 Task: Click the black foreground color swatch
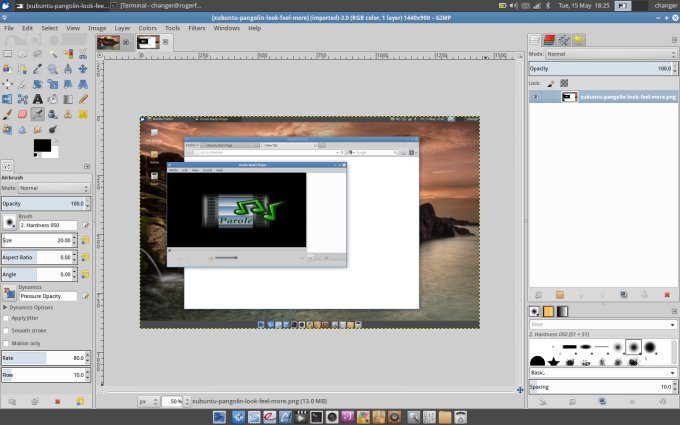40,146
